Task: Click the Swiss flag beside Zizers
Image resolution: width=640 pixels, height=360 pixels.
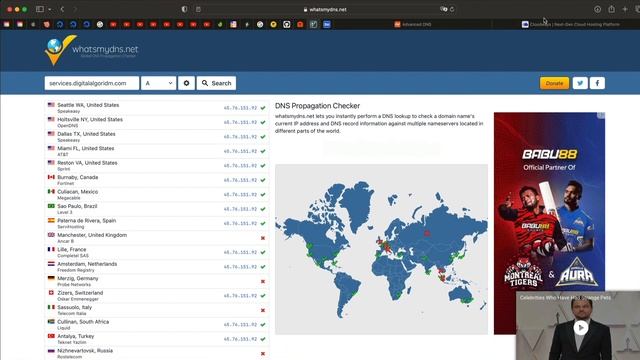Action: coord(51,293)
